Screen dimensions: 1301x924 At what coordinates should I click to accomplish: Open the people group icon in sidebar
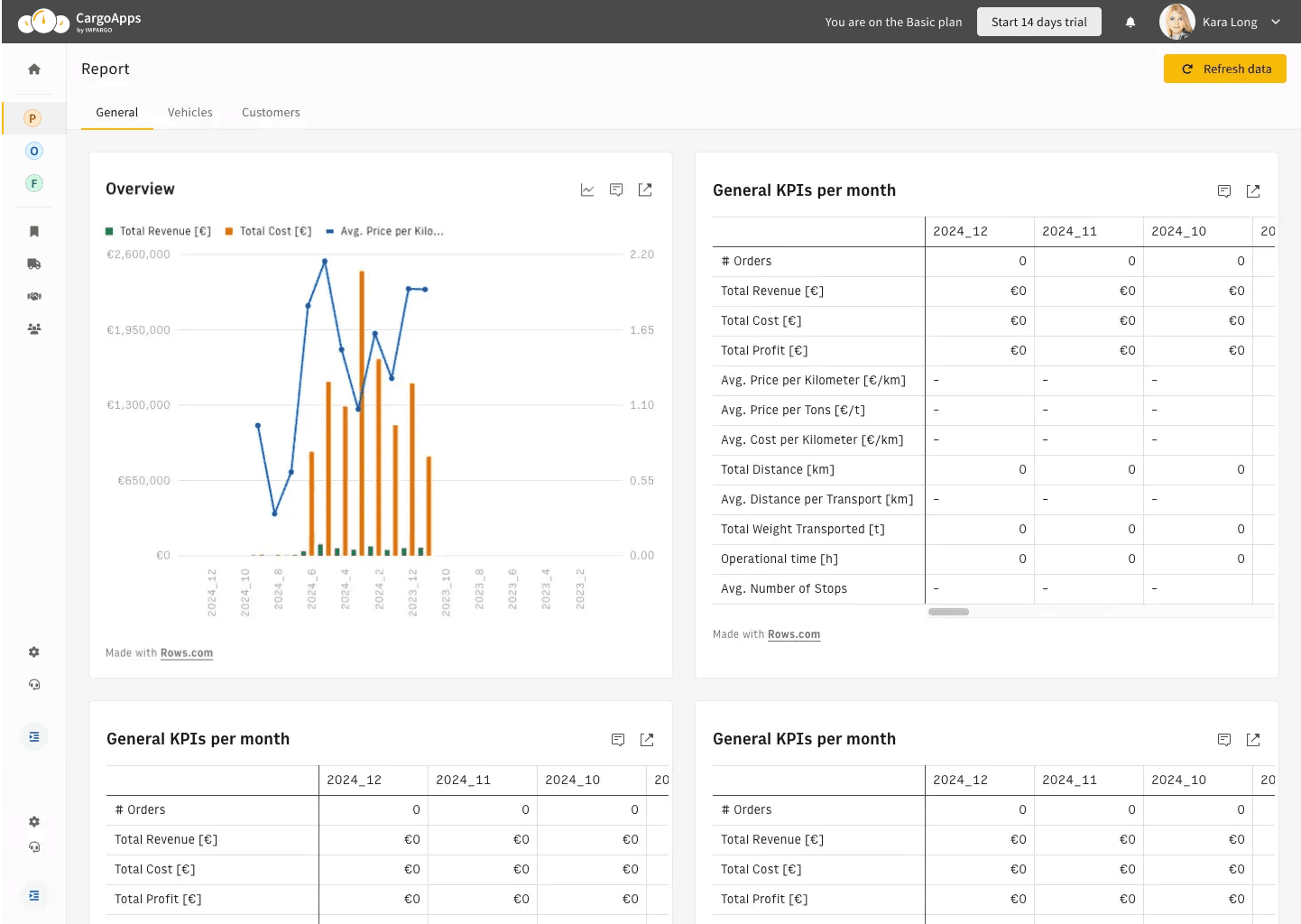tap(34, 328)
